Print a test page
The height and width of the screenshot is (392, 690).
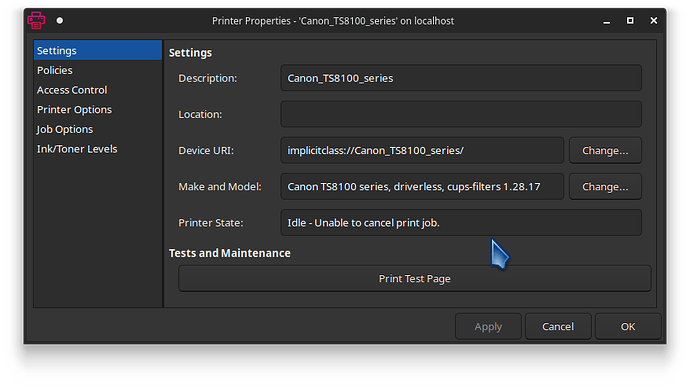pos(415,278)
